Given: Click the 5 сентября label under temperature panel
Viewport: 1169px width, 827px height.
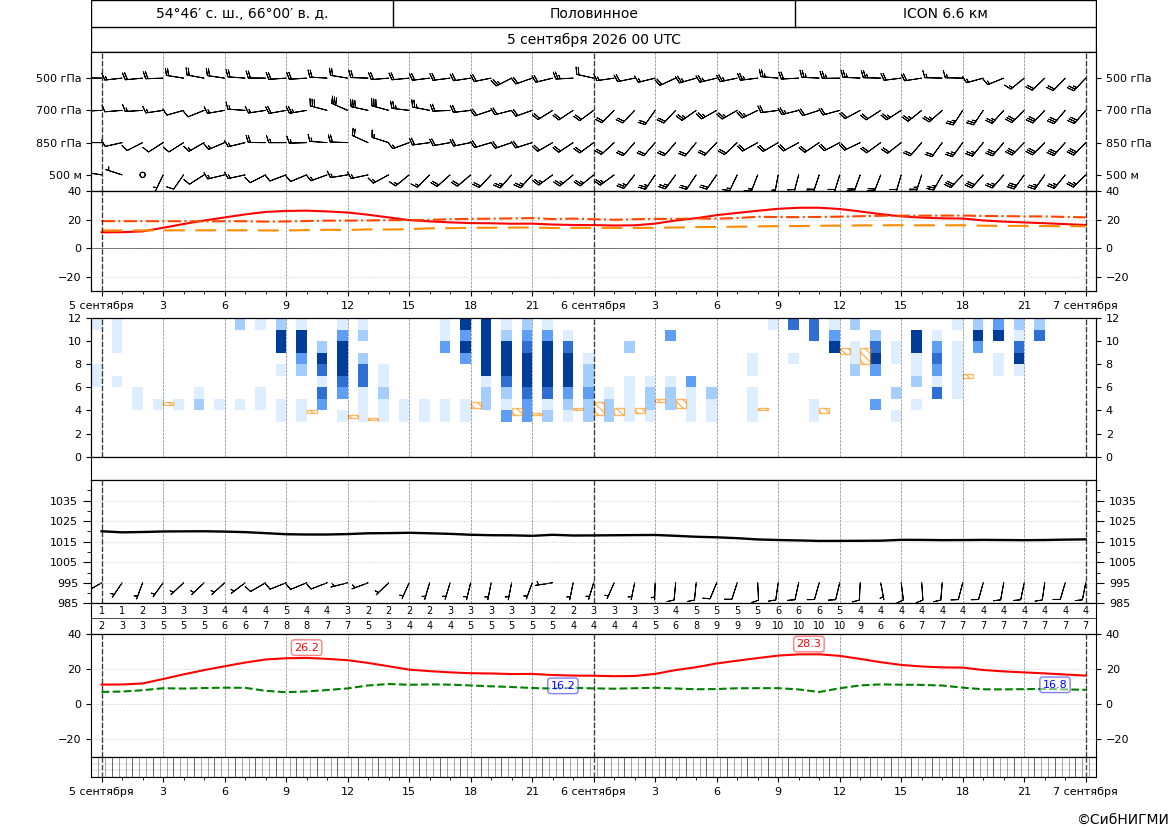Looking at the screenshot, I should tap(101, 305).
